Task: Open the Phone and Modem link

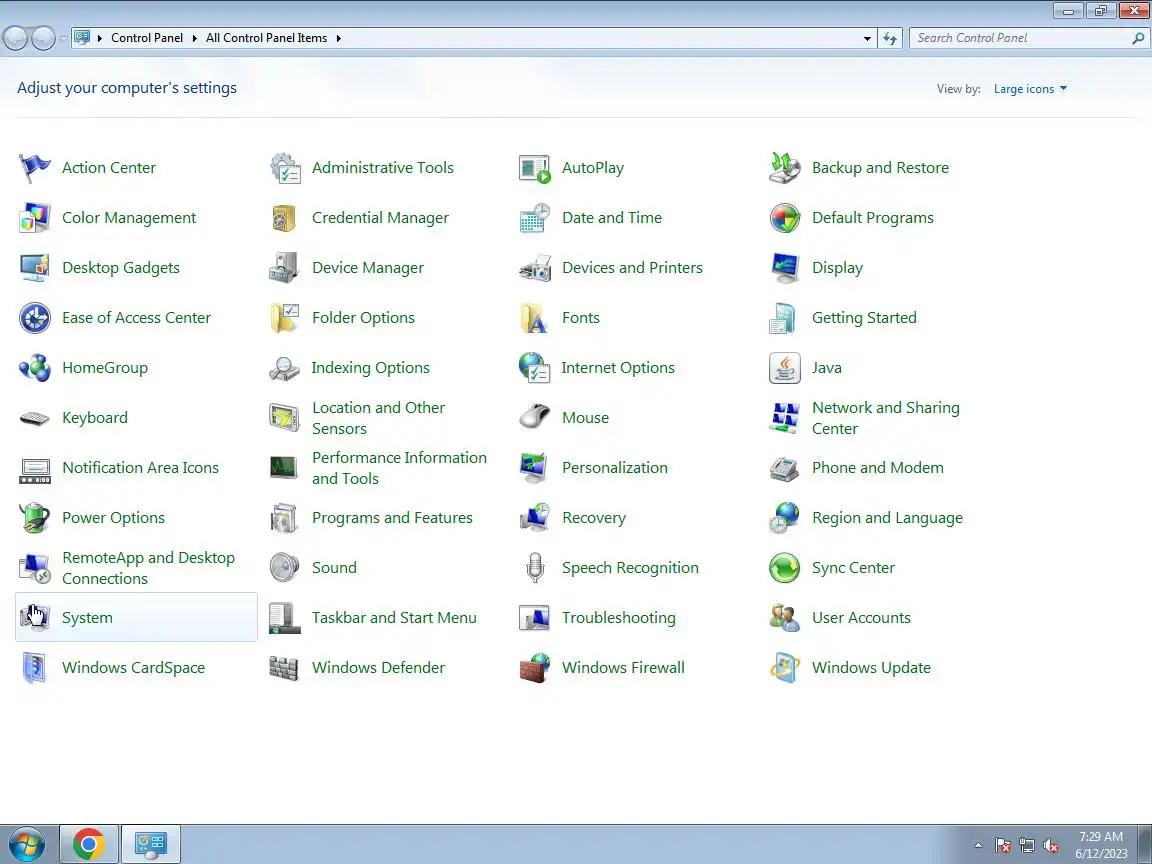Action: pos(877,468)
